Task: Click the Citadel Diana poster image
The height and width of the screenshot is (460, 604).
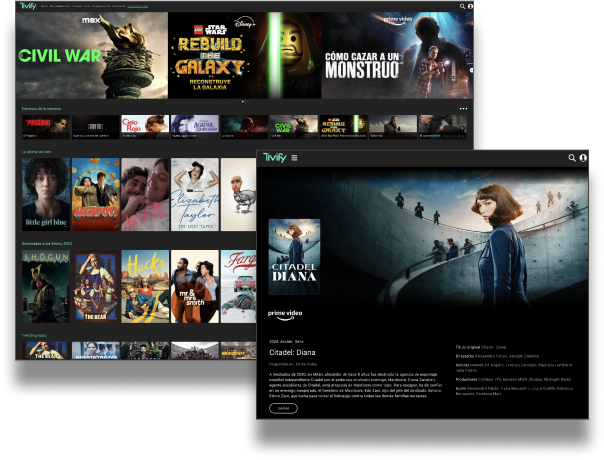Action: 294,257
